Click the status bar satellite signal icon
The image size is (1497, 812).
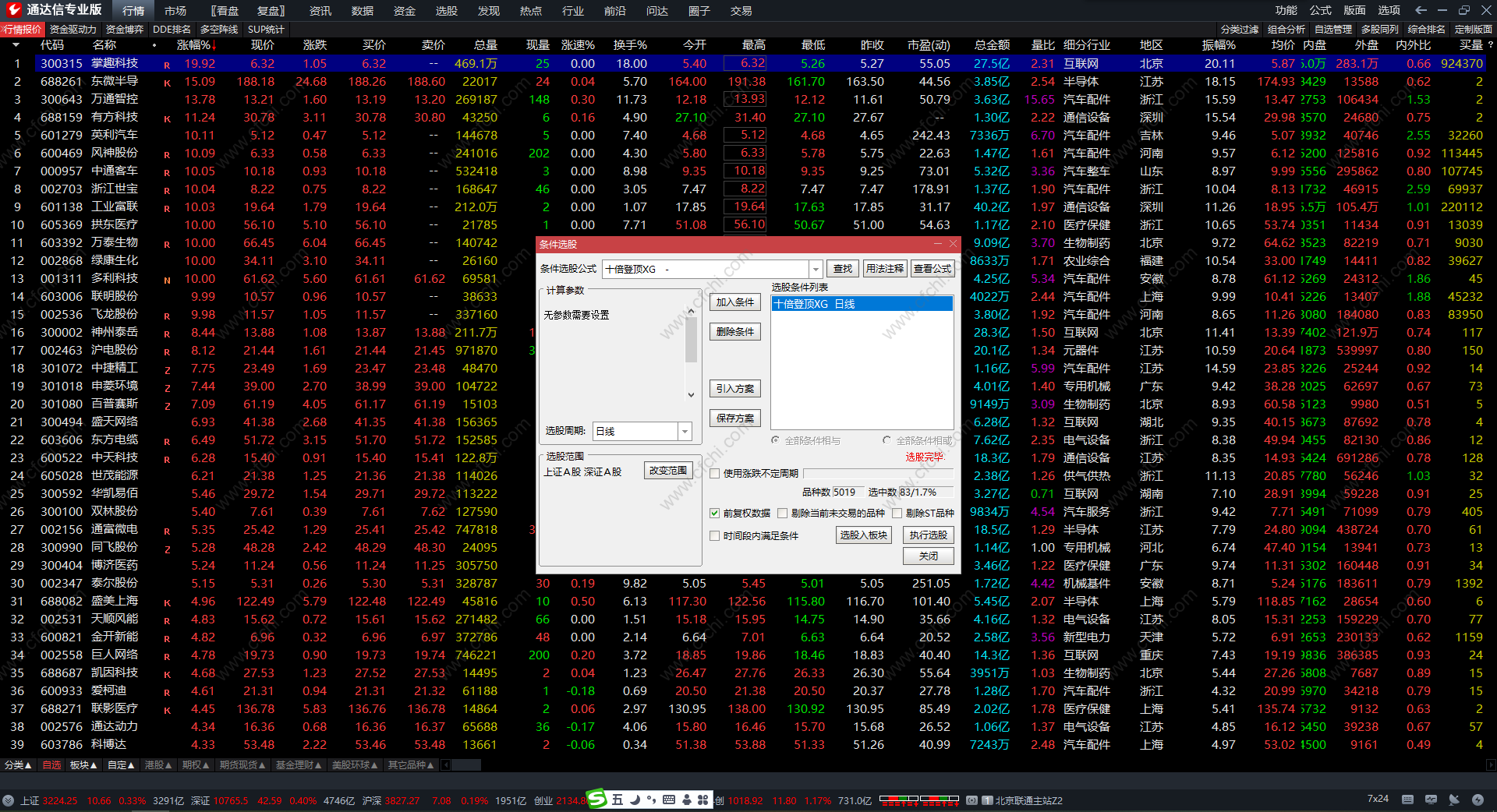(x=1454, y=800)
